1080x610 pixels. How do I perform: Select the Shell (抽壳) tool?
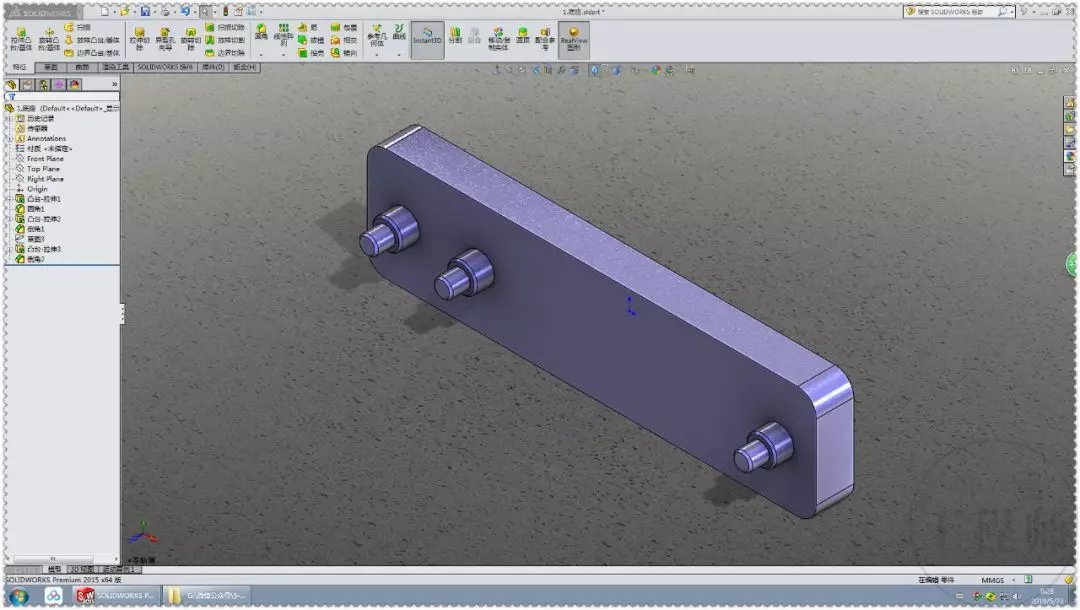point(310,53)
